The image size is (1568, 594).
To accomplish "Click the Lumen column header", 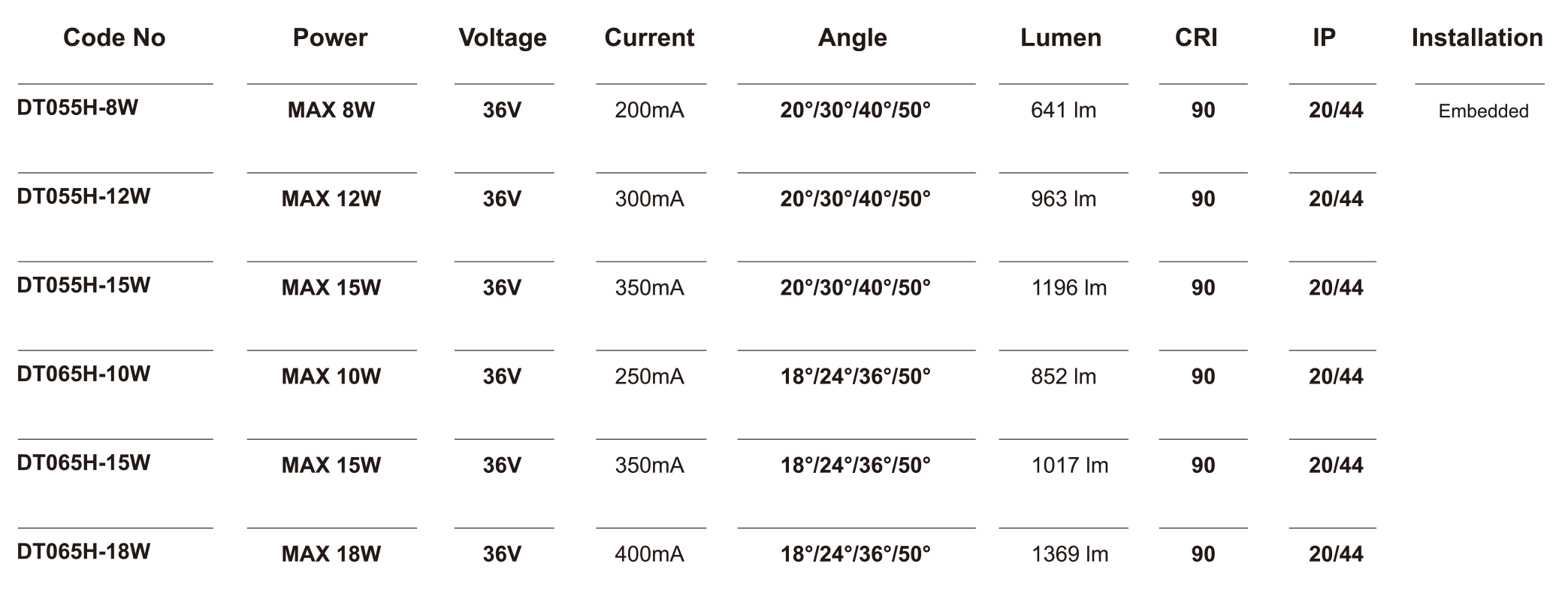I will (x=1060, y=38).
